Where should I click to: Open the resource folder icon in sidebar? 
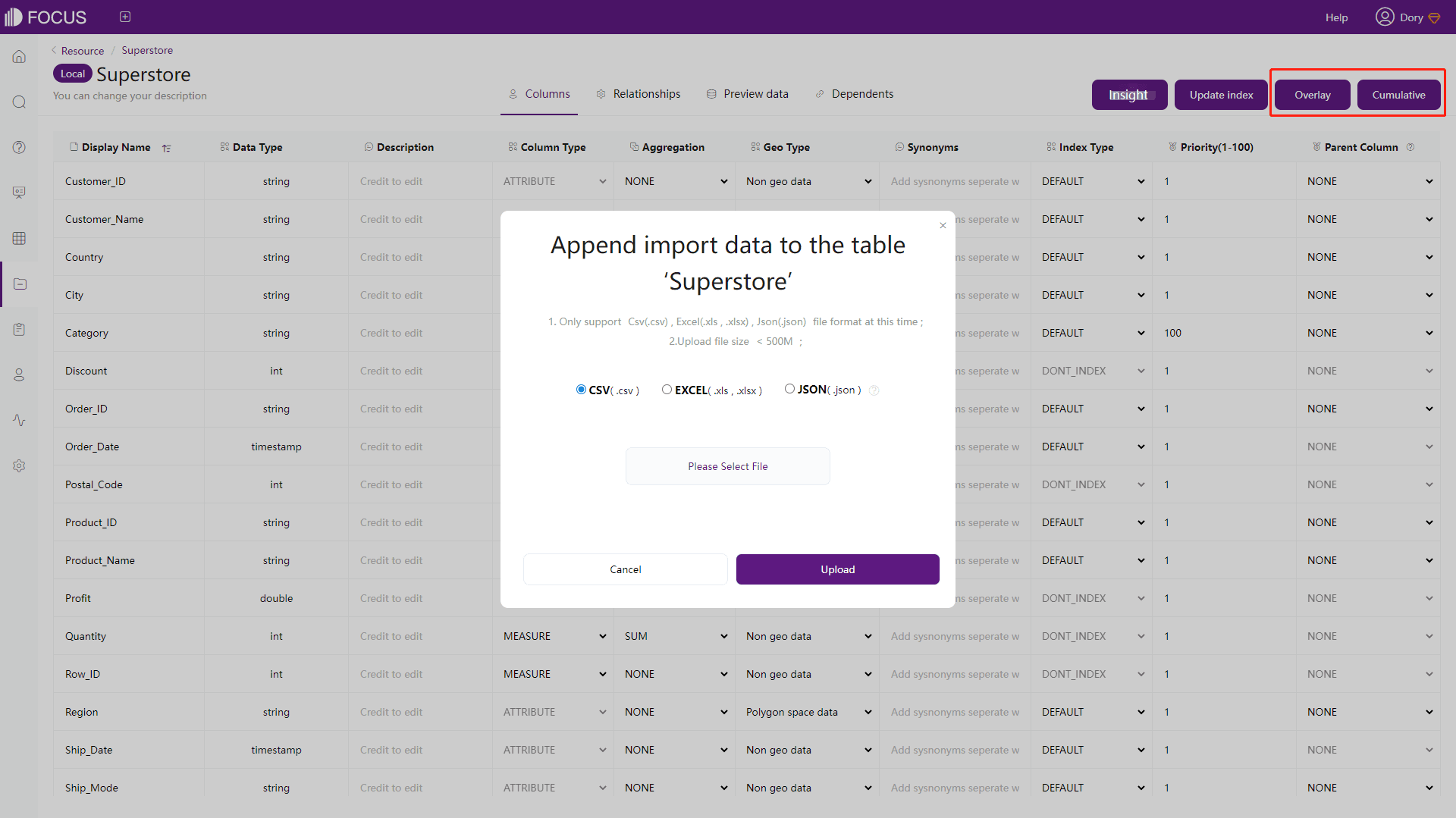(x=20, y=284)
